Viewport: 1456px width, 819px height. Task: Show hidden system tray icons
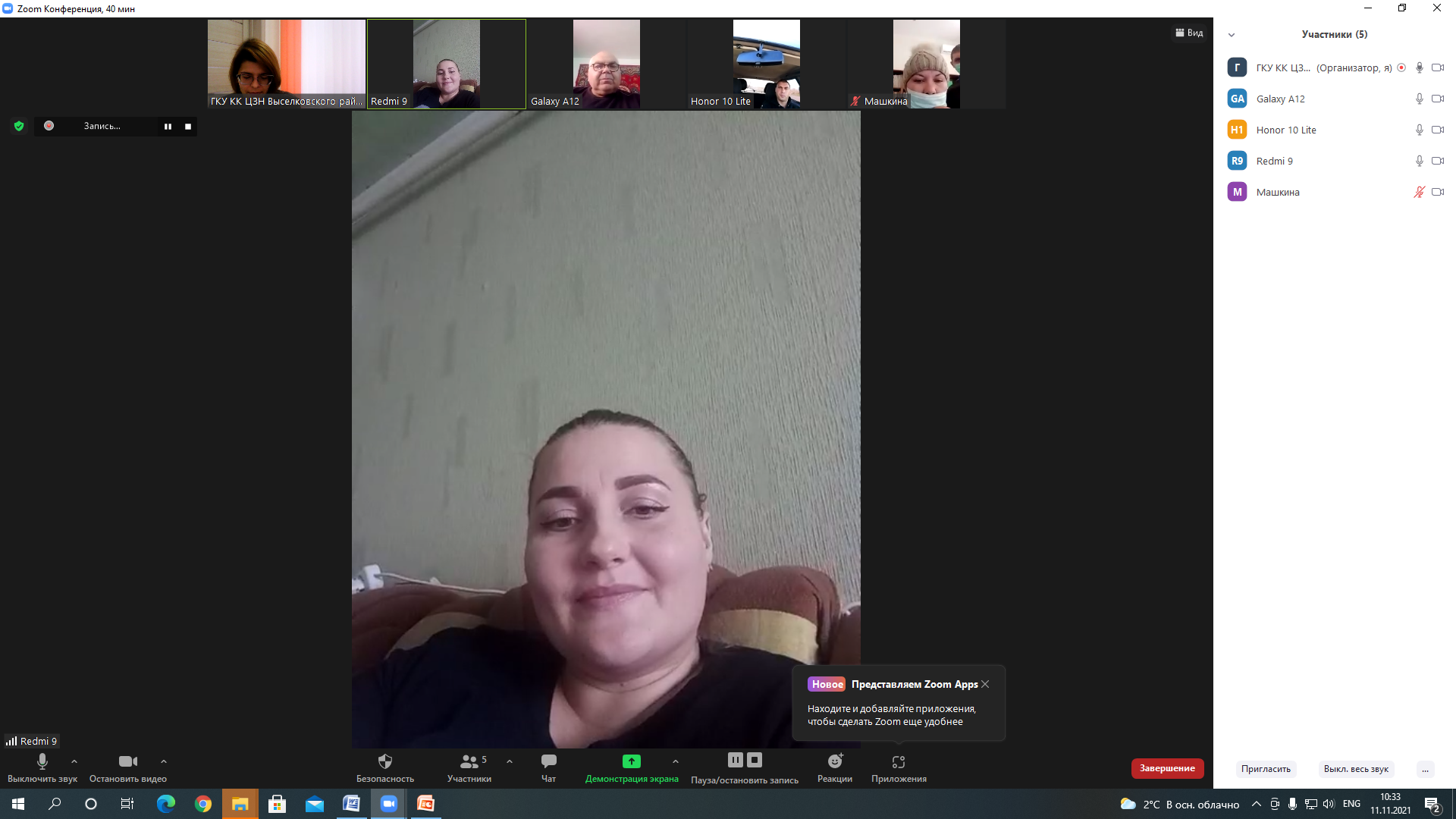click(x=1257, y=804)
